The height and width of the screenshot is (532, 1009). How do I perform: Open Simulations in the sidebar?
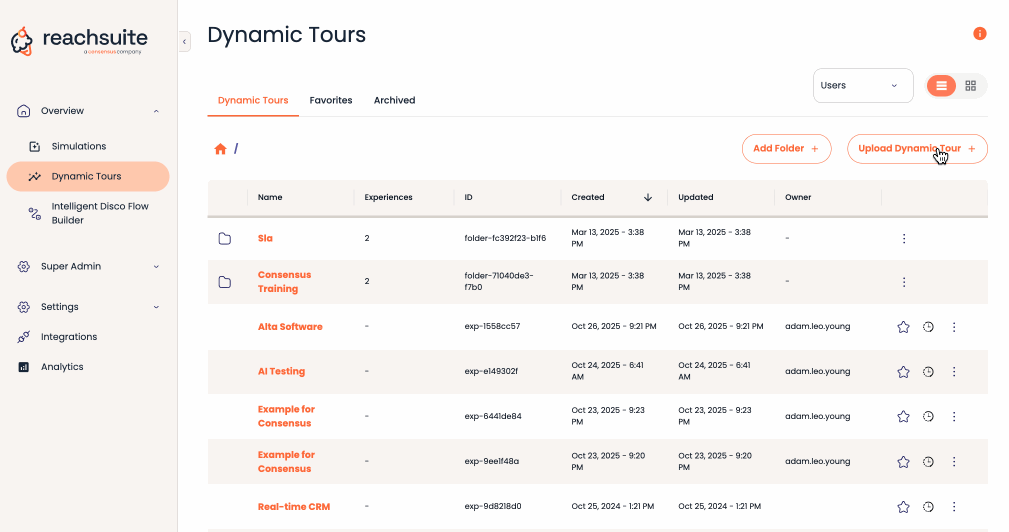pyautogui.click(x=78, y=146)
